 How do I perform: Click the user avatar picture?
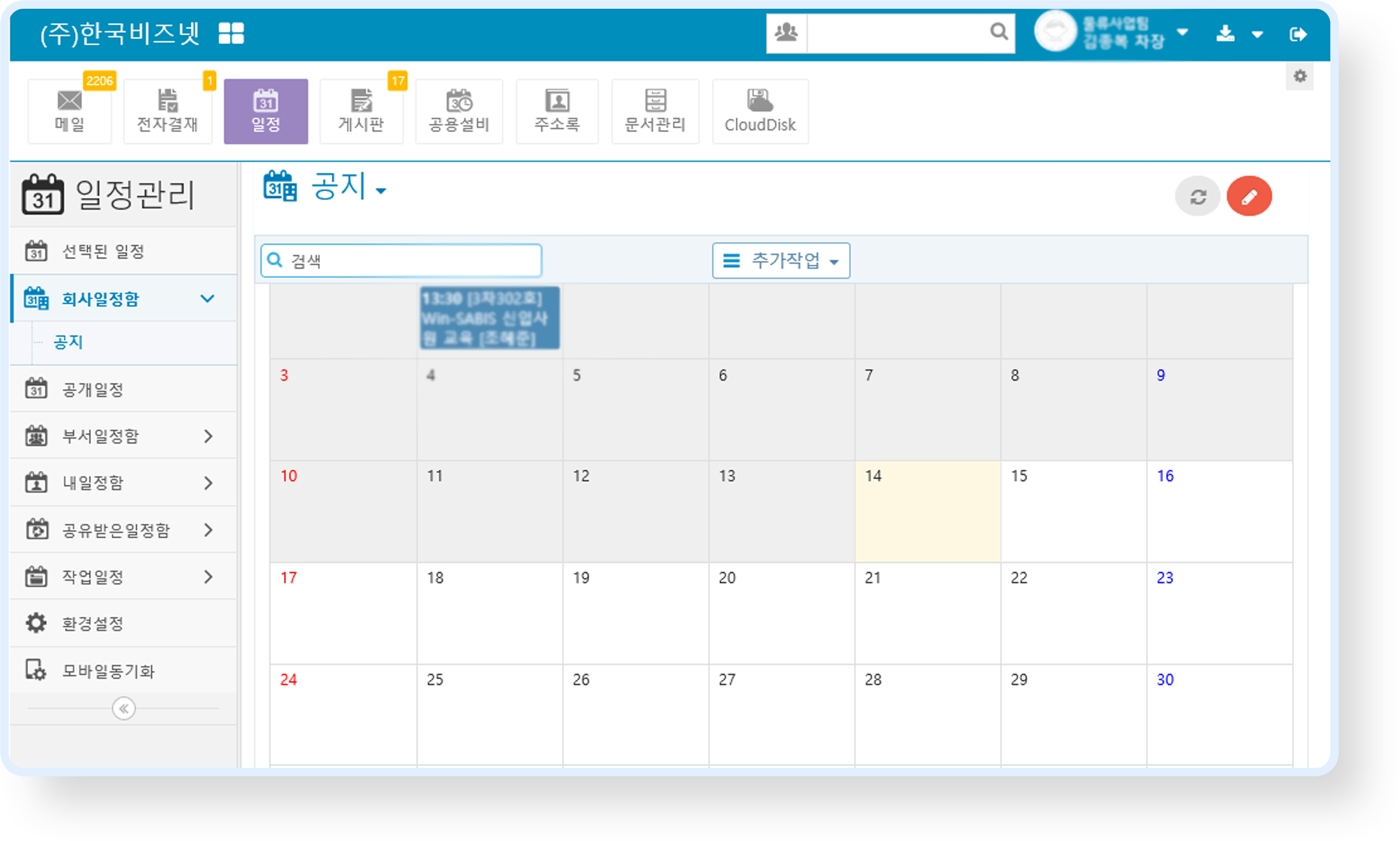[x=1055, y=31]
